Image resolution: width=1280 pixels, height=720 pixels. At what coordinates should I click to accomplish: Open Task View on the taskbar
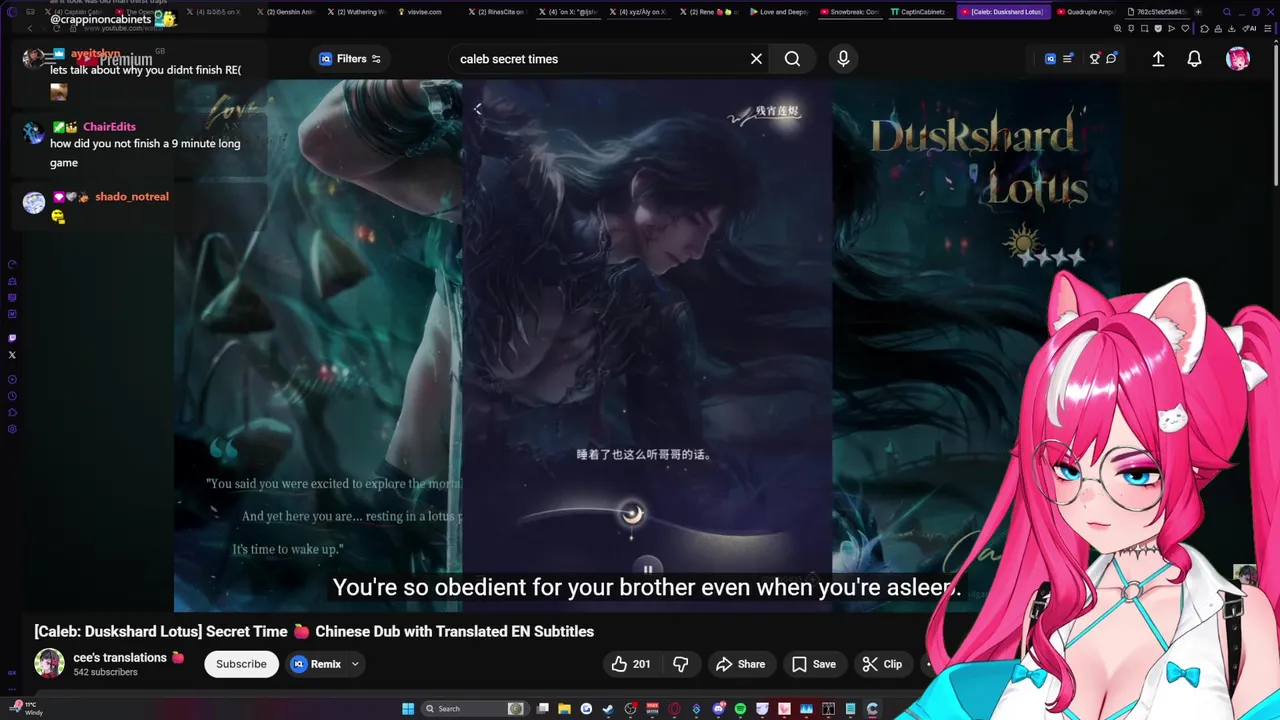tap(542, 709)
